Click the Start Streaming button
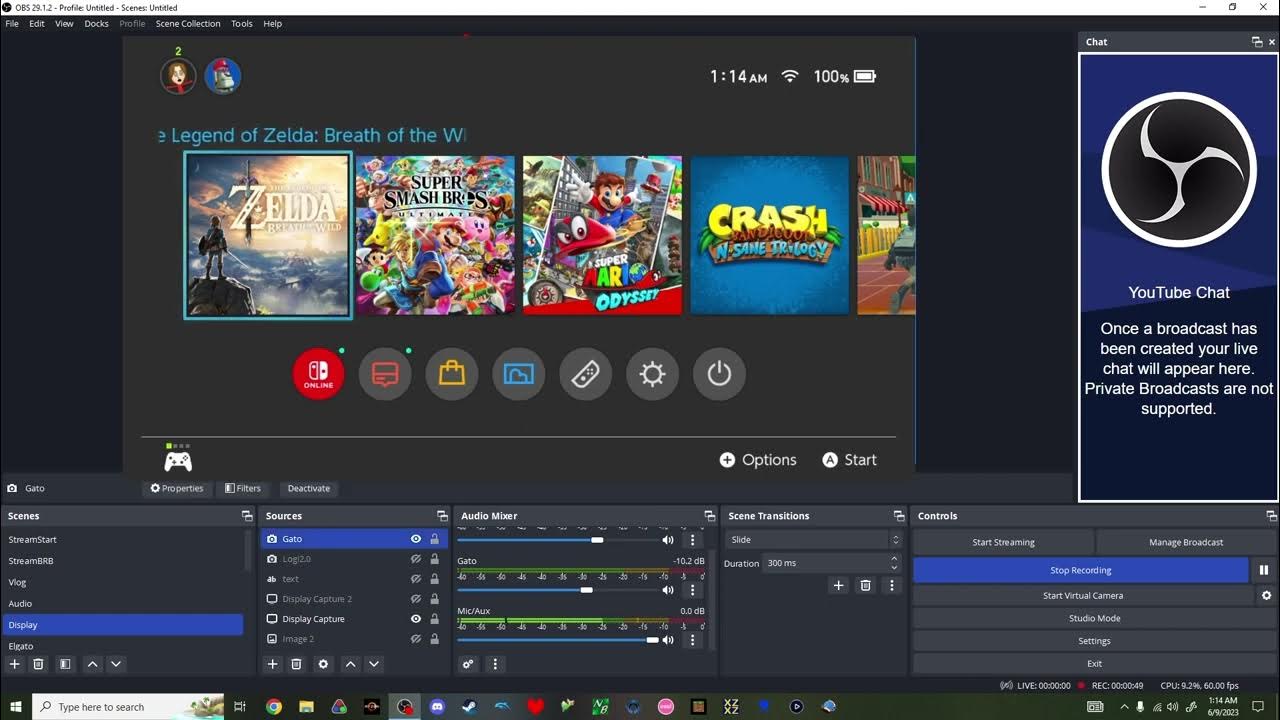Image resolution: width=1280 pixels, height=720 pixels. (x=1003, y=542)
